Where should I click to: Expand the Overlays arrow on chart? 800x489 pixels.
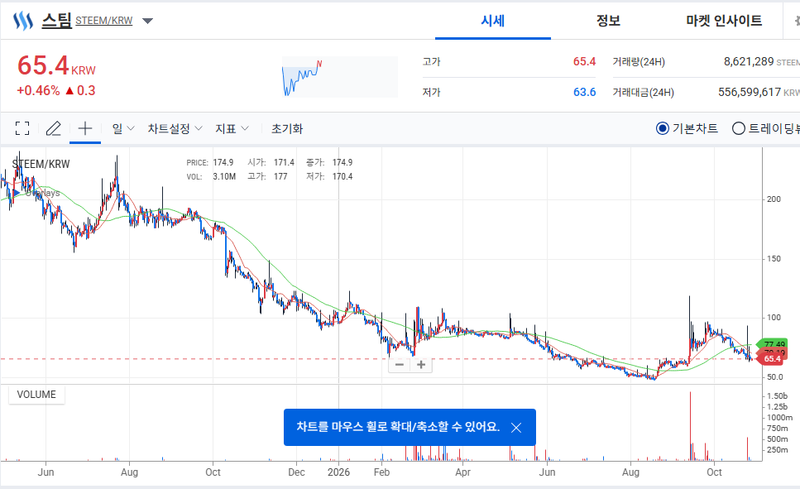point(16,193)
